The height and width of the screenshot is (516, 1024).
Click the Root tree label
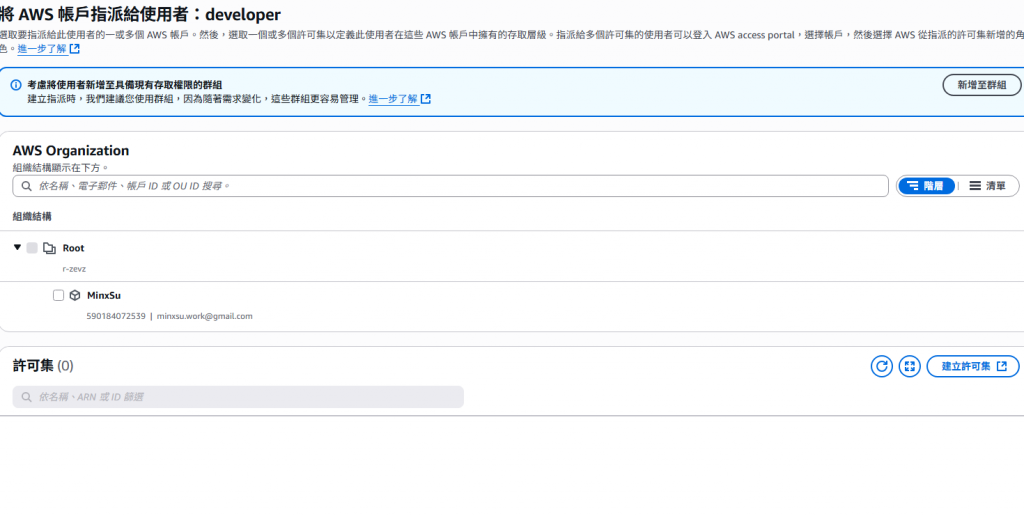point(73,248)
